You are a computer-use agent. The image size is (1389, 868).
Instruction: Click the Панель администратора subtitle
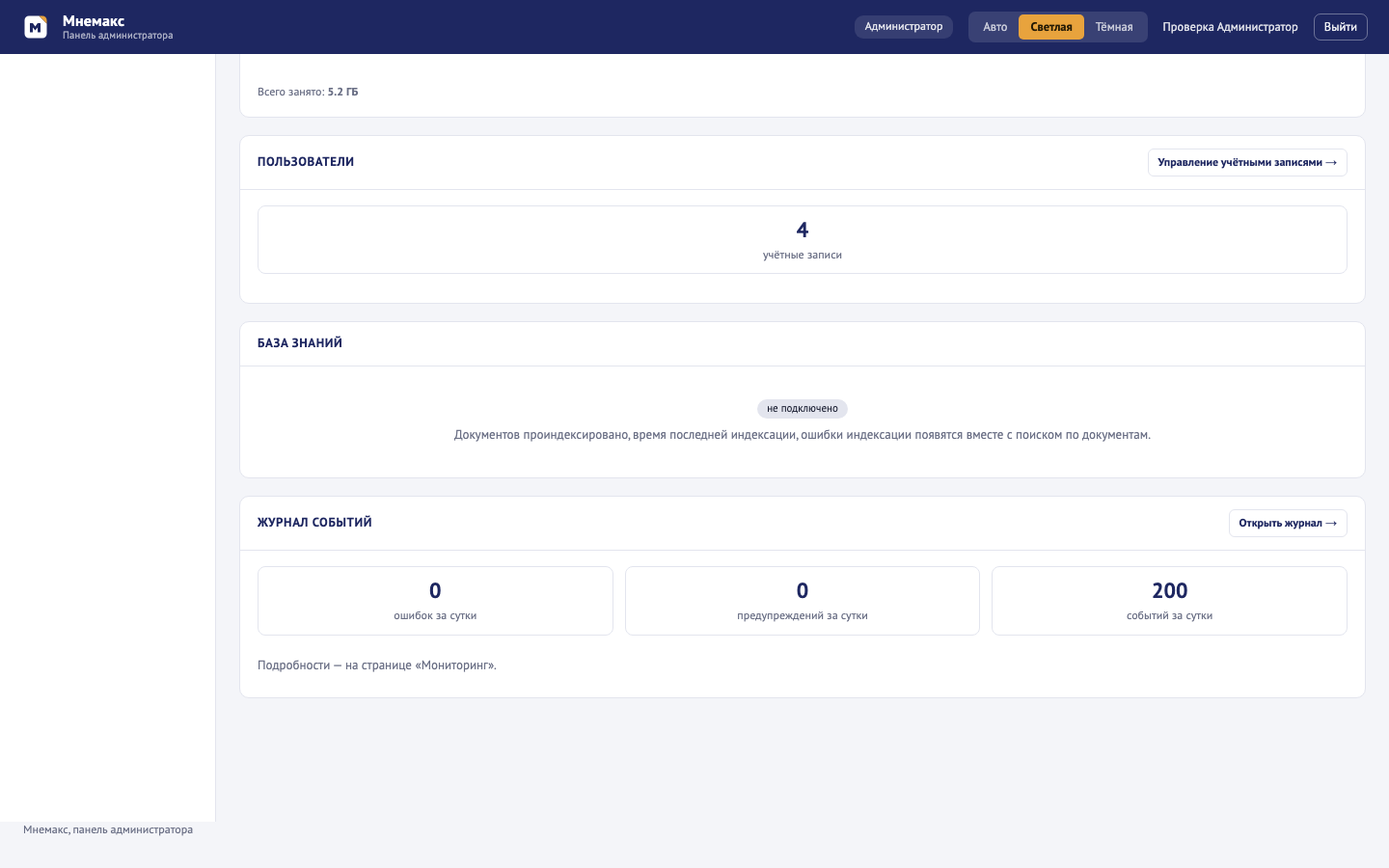pyautogui.click(x=118, y=36)
